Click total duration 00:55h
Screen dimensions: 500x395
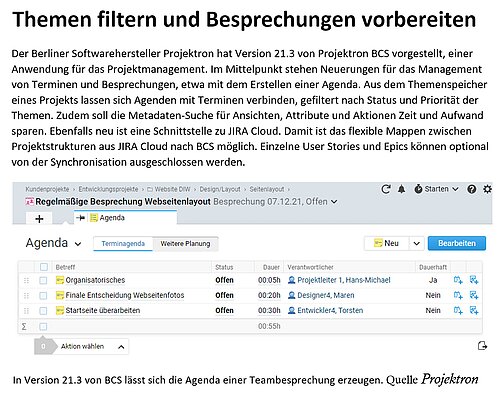[x=269, y=326]
